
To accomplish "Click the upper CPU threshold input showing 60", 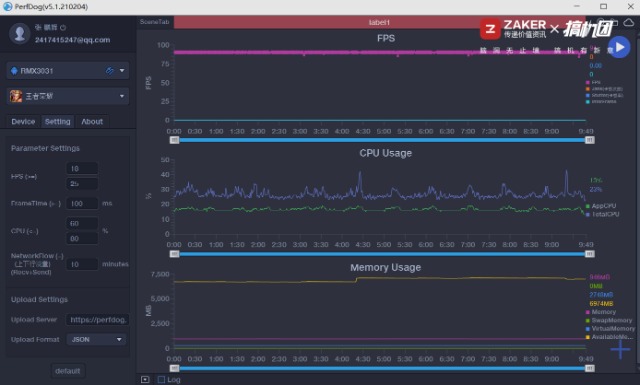I will coord(82,223).
